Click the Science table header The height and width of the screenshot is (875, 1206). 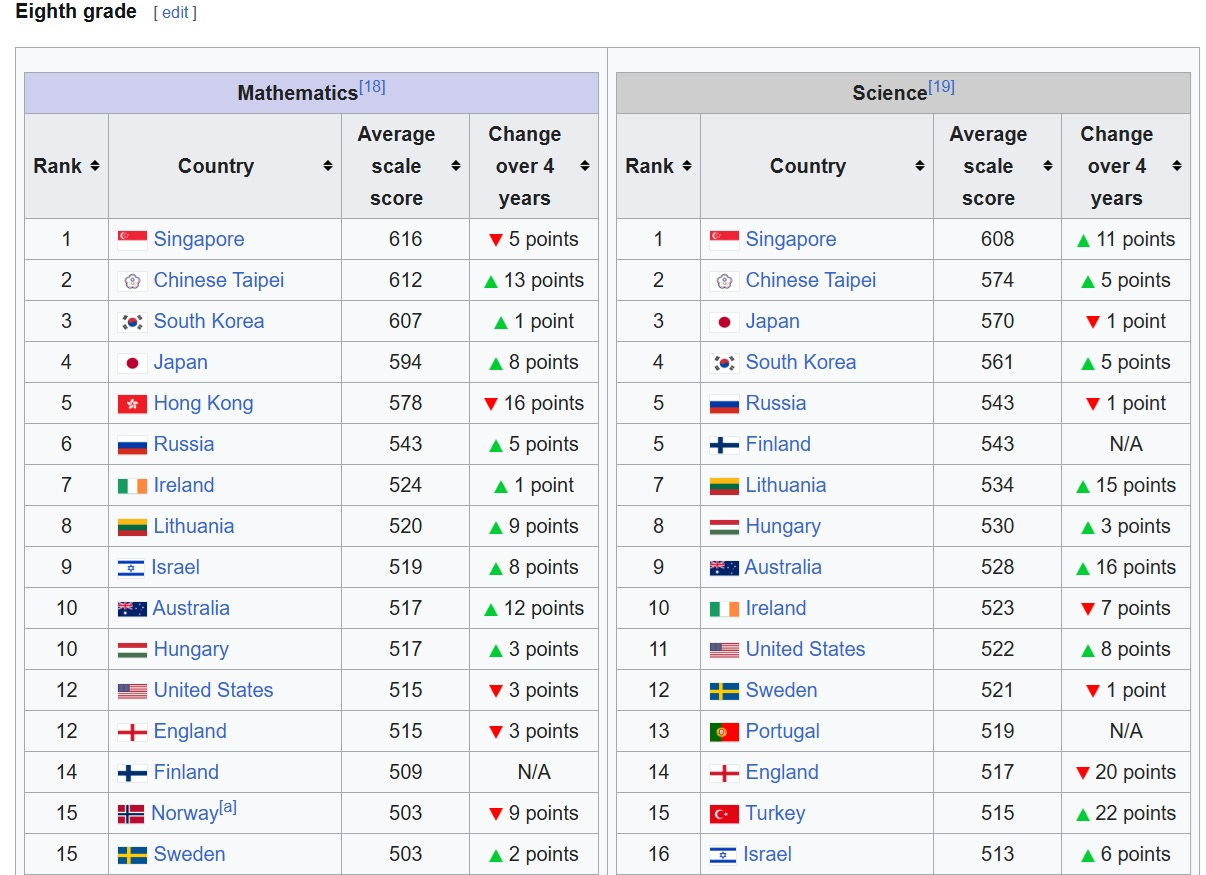click(x=903, y=92)
